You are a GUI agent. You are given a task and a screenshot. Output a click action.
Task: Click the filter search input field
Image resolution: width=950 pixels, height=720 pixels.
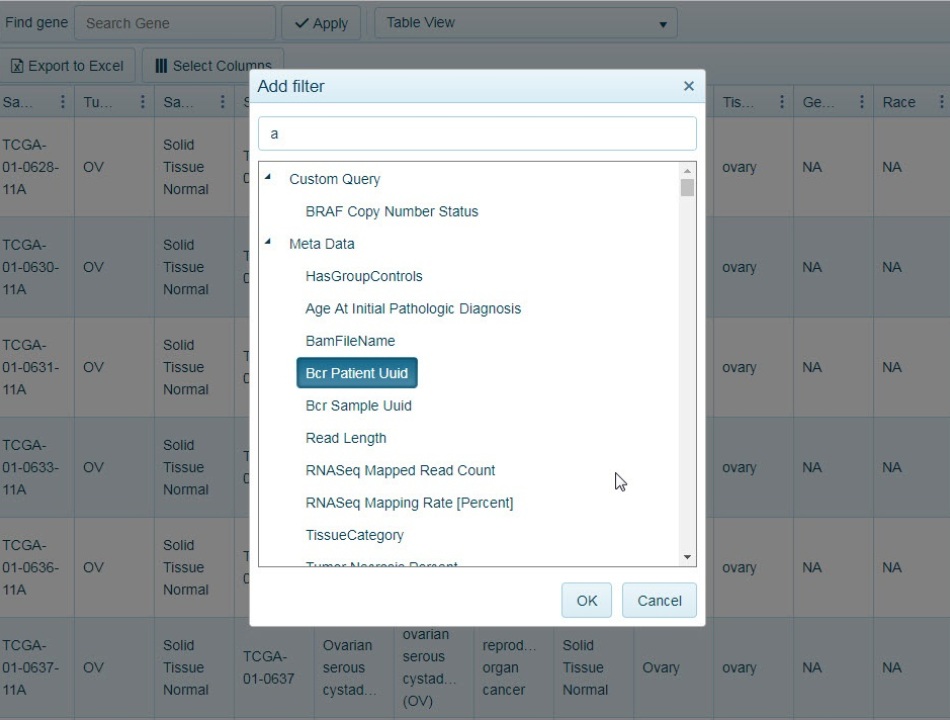tap(476, 133)
